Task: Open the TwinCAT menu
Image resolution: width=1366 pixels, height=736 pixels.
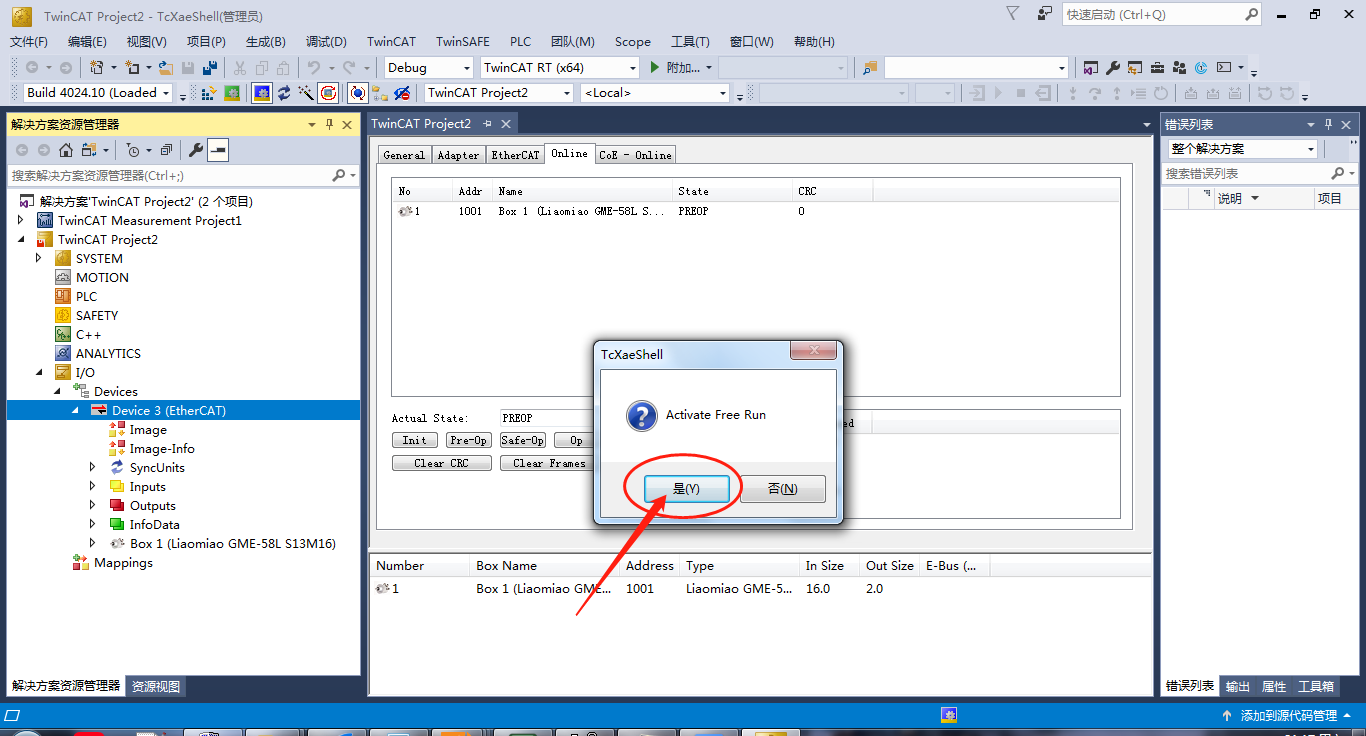Action: pyautogui.click(x=391, y=41)
